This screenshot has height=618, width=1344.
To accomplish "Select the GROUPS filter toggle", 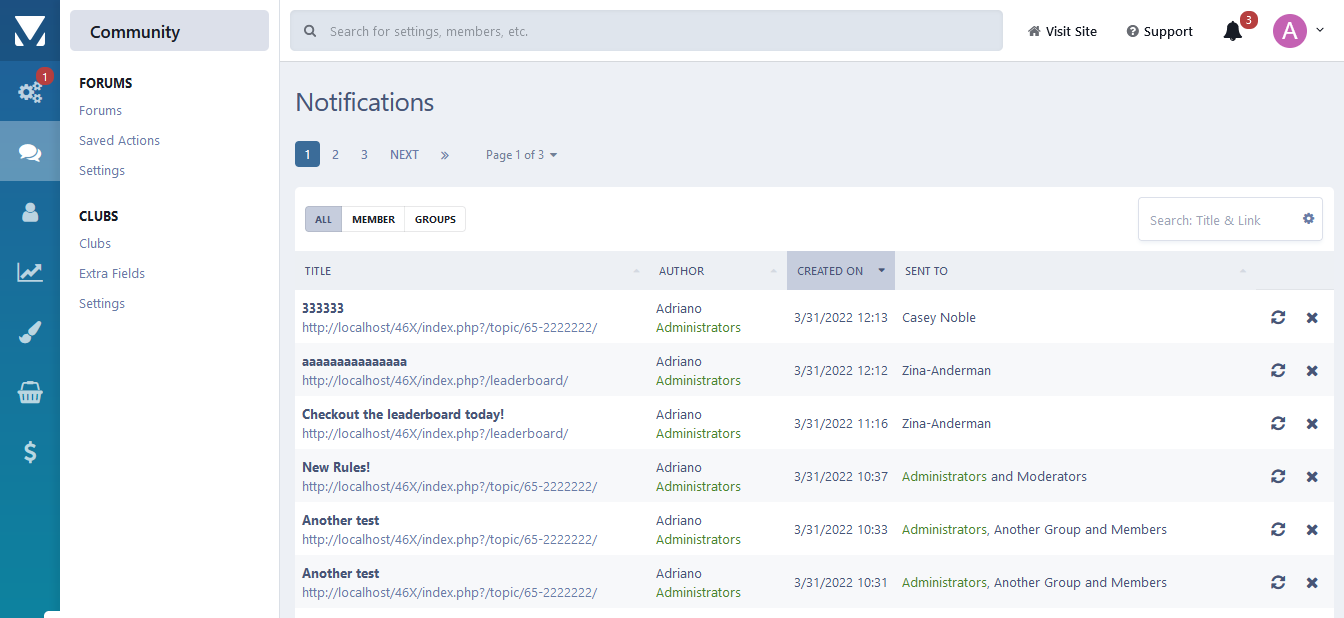I will pos(435,219).
